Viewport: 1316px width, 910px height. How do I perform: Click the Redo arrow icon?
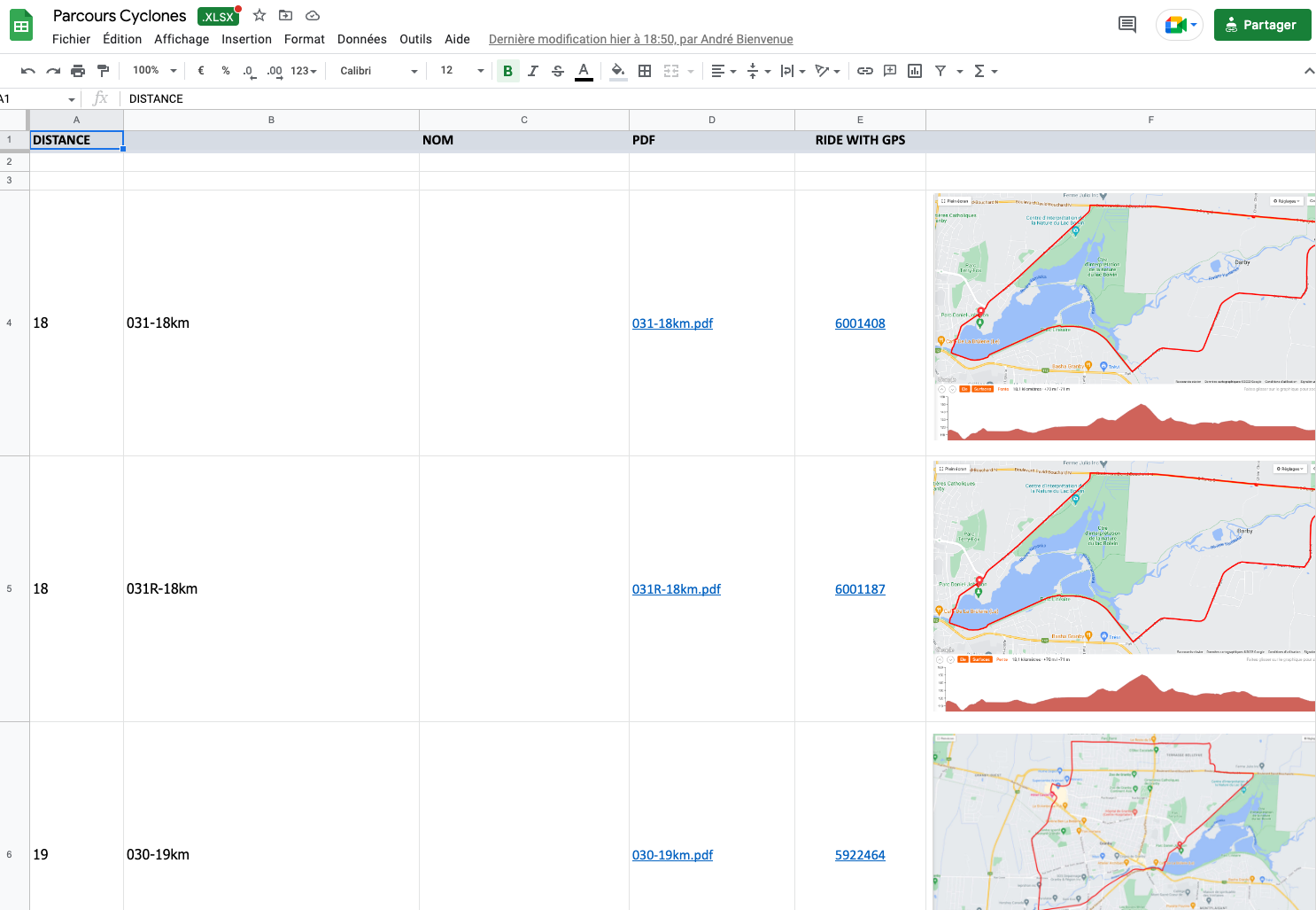click(53, 71)
